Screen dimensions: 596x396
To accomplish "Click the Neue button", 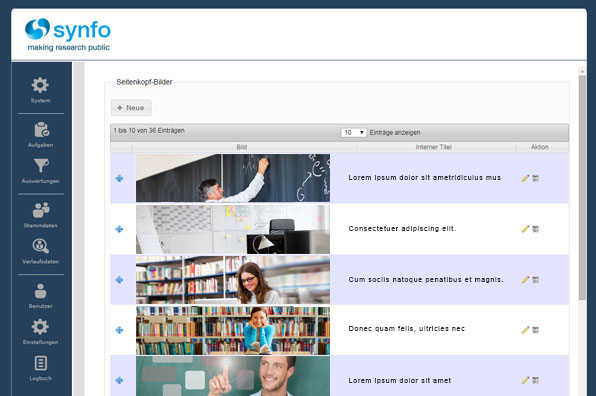I will click(131, 108).
